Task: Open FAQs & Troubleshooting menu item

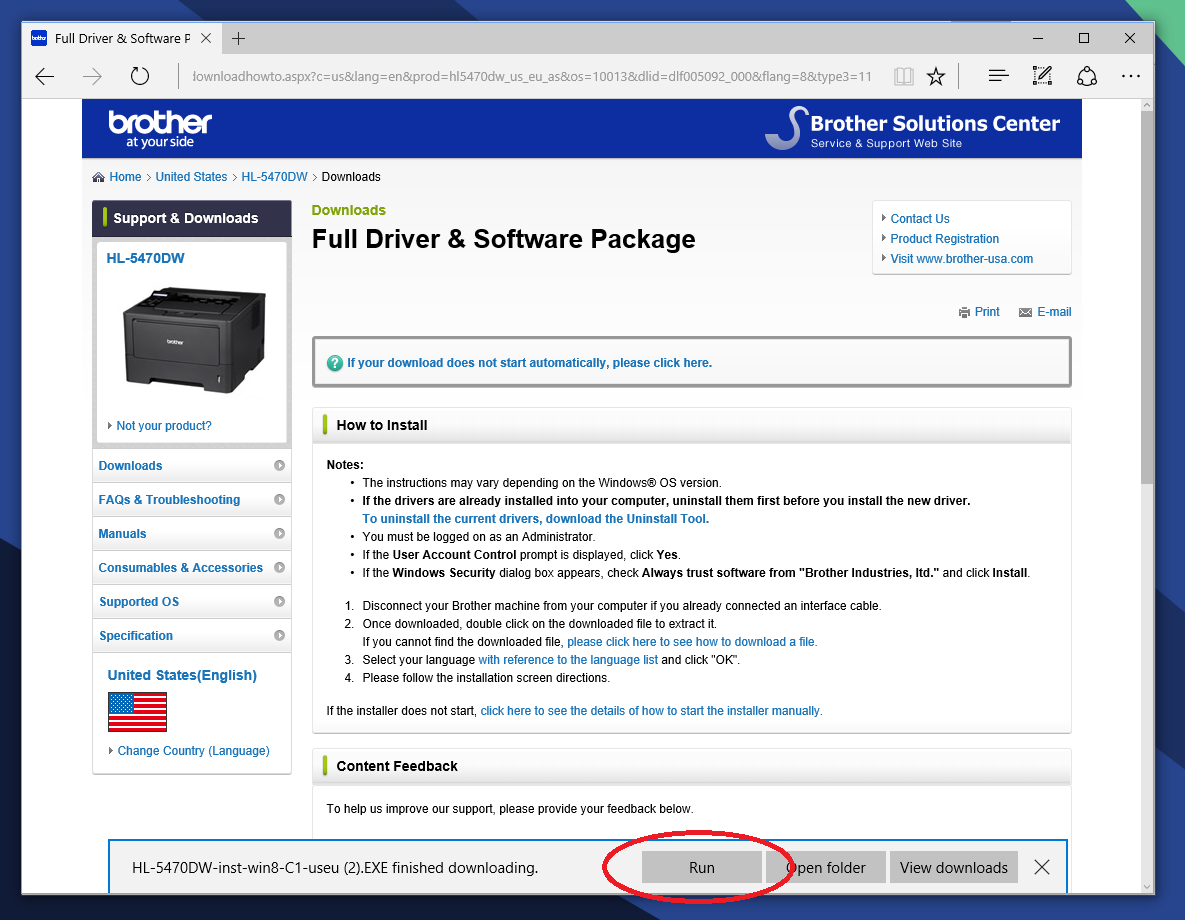Action: pyautogui.click(x=192, y=500)
